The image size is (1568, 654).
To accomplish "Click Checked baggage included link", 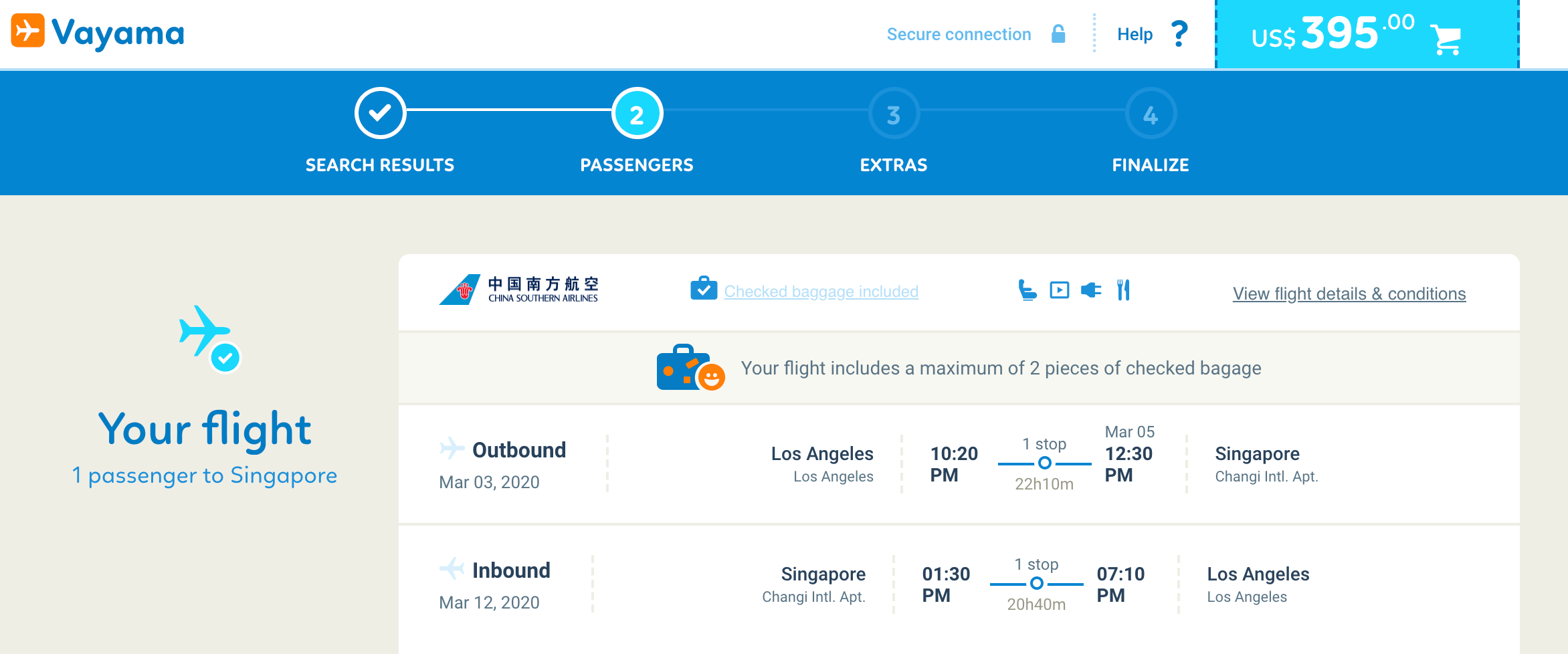I will [821, 292].
